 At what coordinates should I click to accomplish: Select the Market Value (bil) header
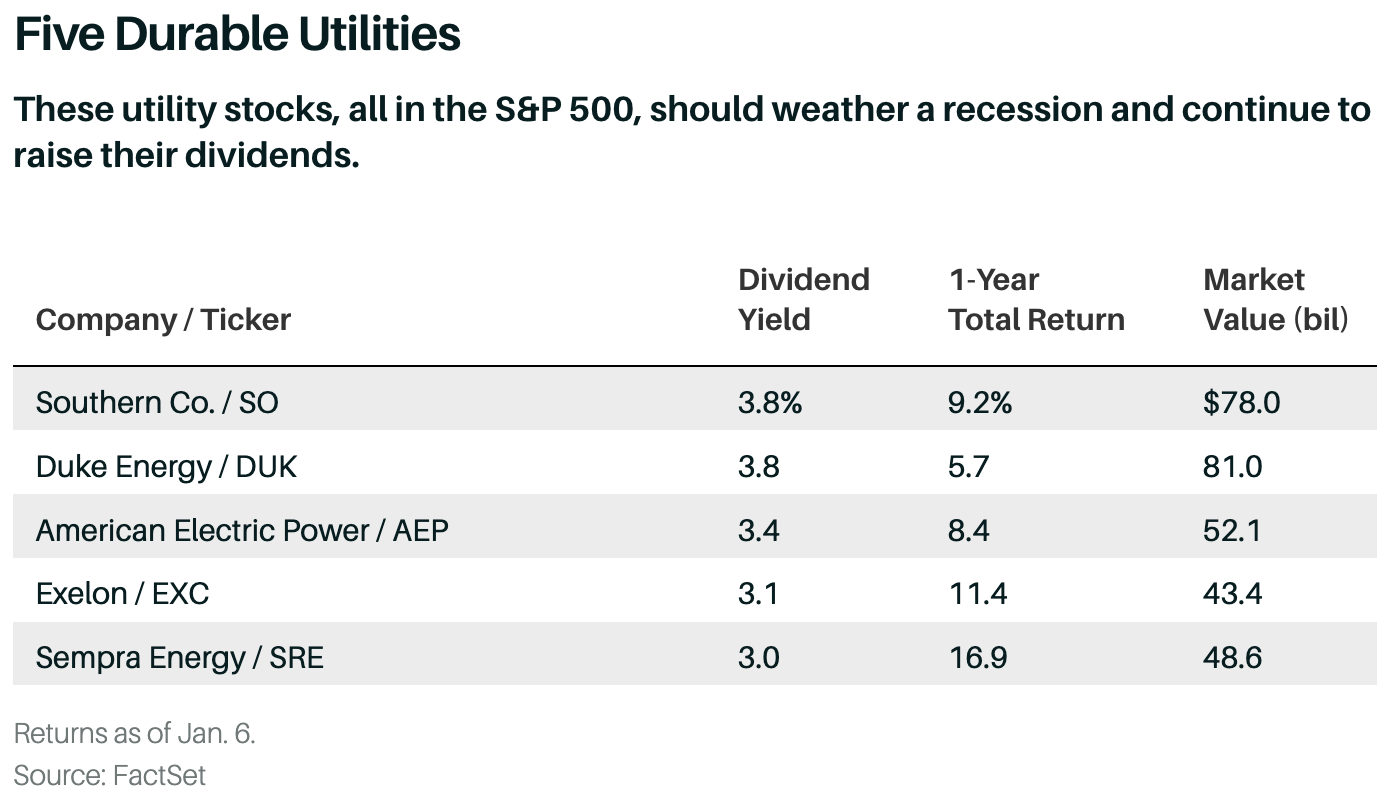click(x=1275, y=299)
